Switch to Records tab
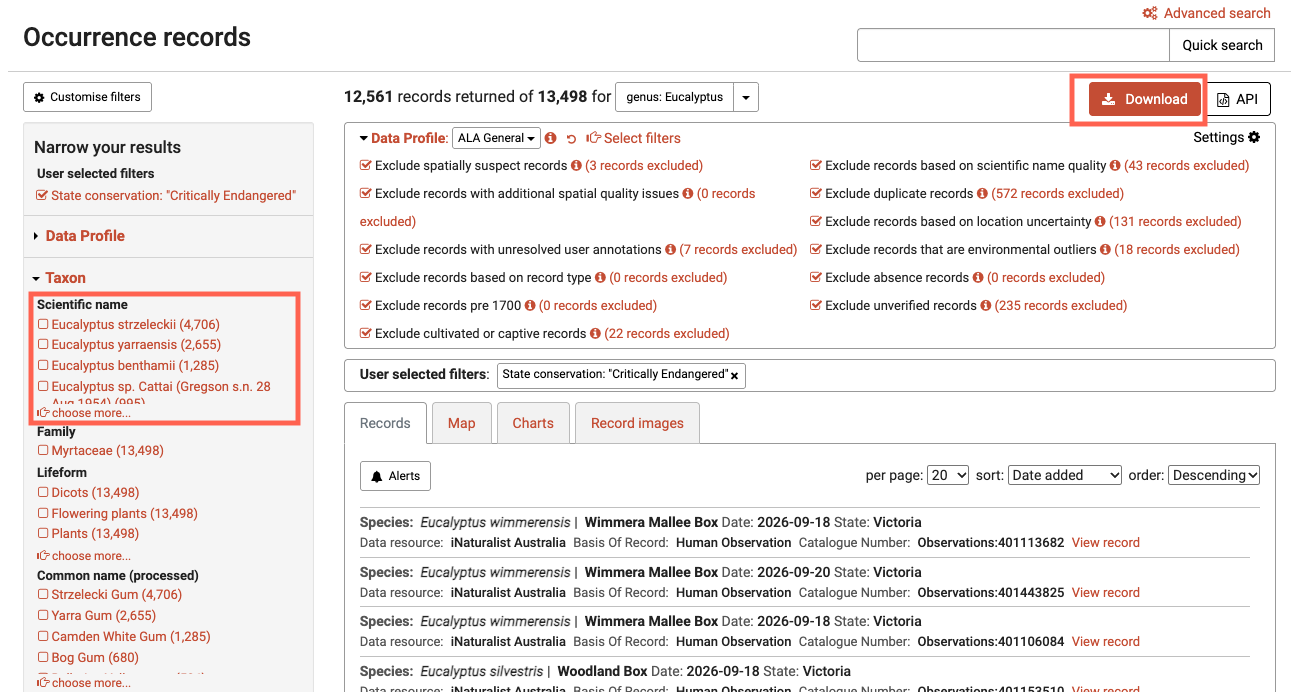Viewport: 1297px width, 692px height. pos(385,423)
